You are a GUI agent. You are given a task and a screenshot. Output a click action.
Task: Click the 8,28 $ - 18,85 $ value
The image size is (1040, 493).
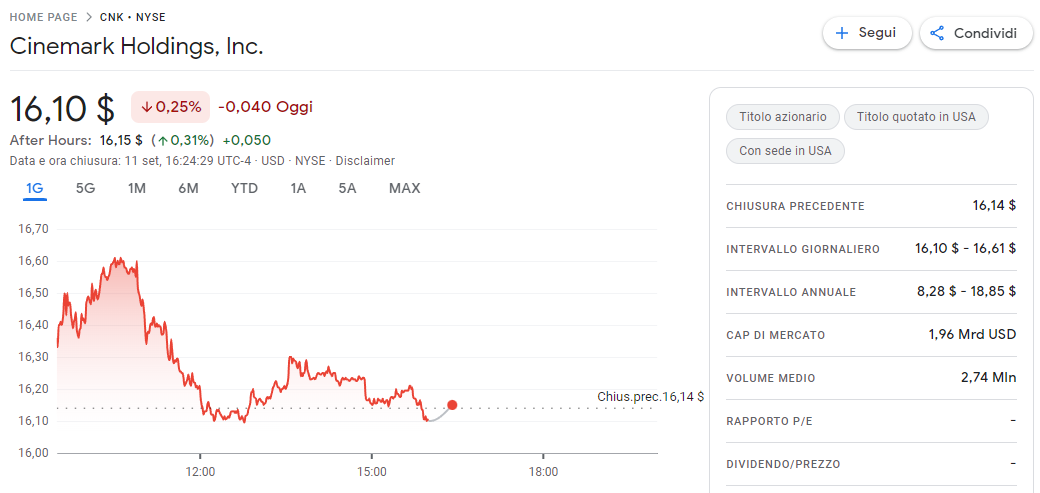[x=966, y=292]
